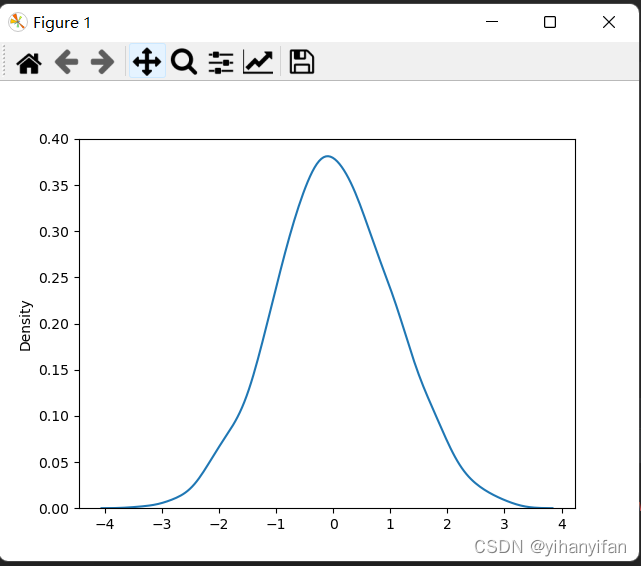This screenshot has width=641, height=566.
Task: Click the 1 x-axis tick label
Action: 390,524
